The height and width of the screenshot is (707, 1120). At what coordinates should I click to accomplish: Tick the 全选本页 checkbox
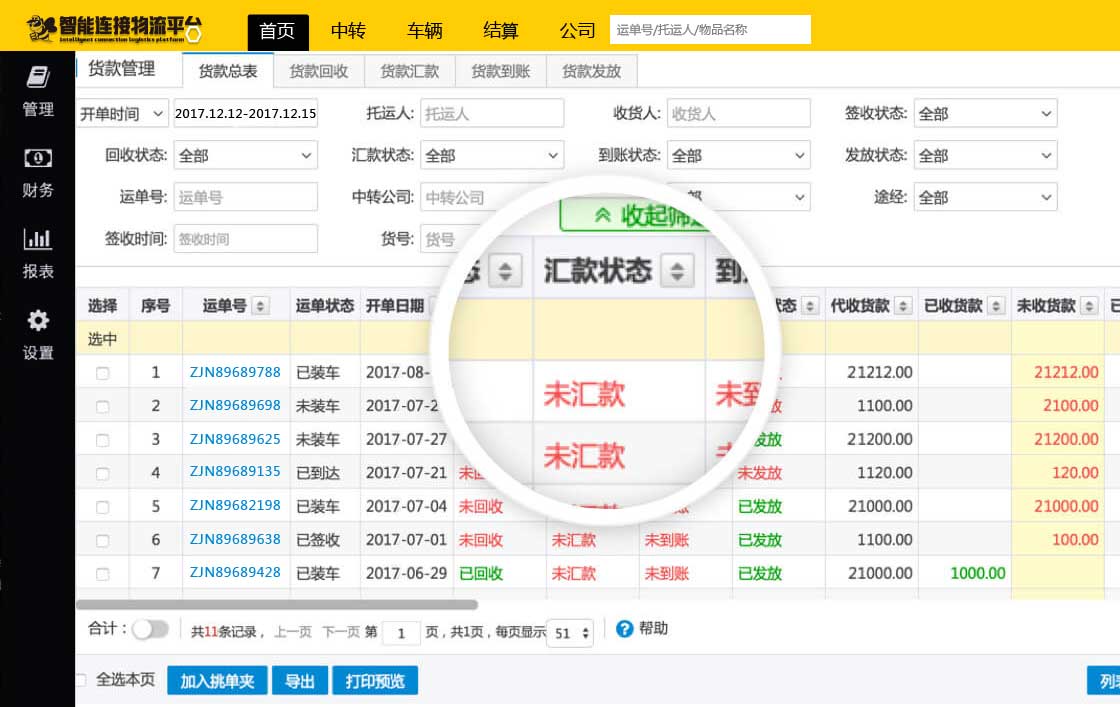[x=82, y=680]
